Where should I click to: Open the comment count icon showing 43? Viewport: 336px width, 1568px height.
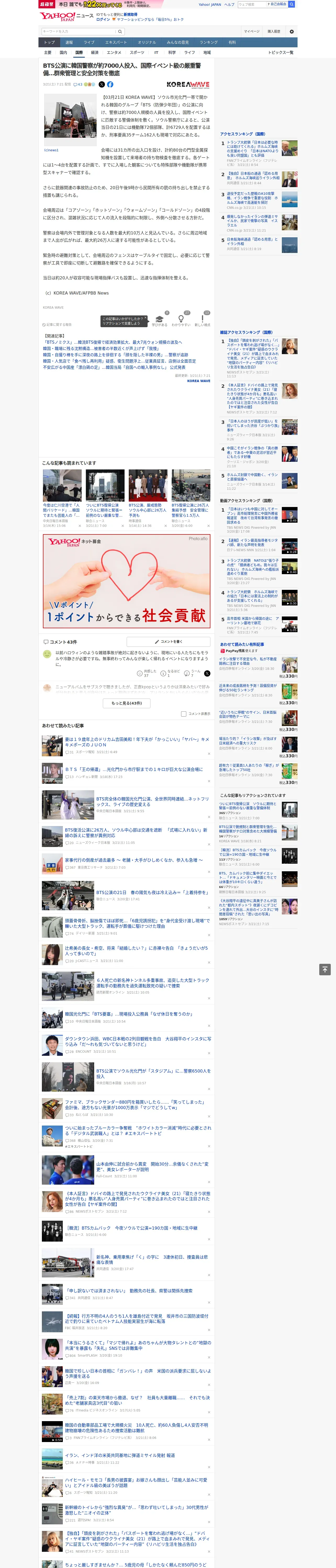tap(78, 85)
